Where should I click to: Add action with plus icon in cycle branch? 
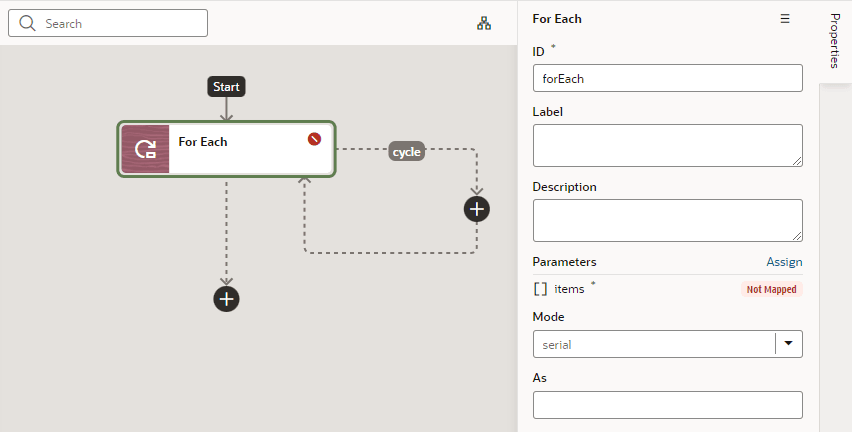click(x=477, y=209)
